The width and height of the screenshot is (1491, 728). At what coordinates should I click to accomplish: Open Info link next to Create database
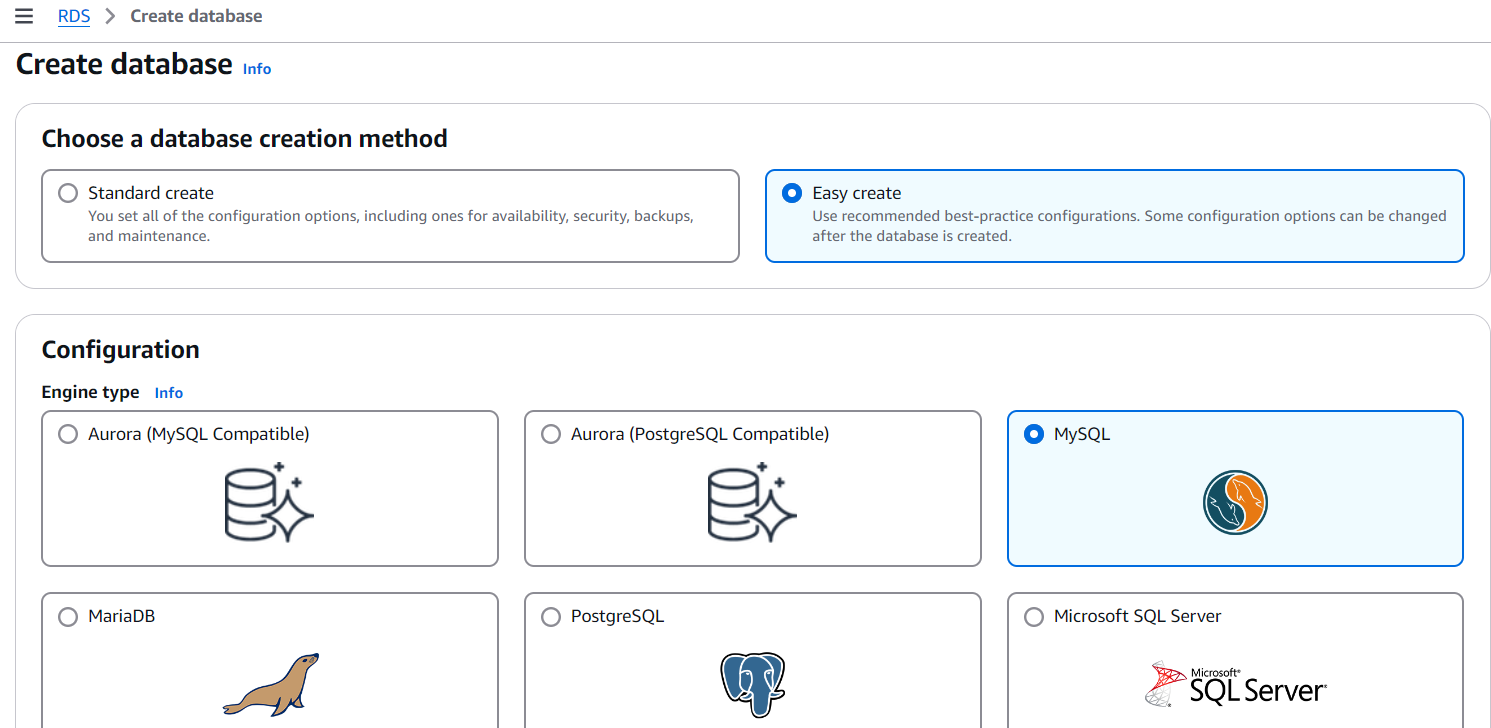(257, 69)
